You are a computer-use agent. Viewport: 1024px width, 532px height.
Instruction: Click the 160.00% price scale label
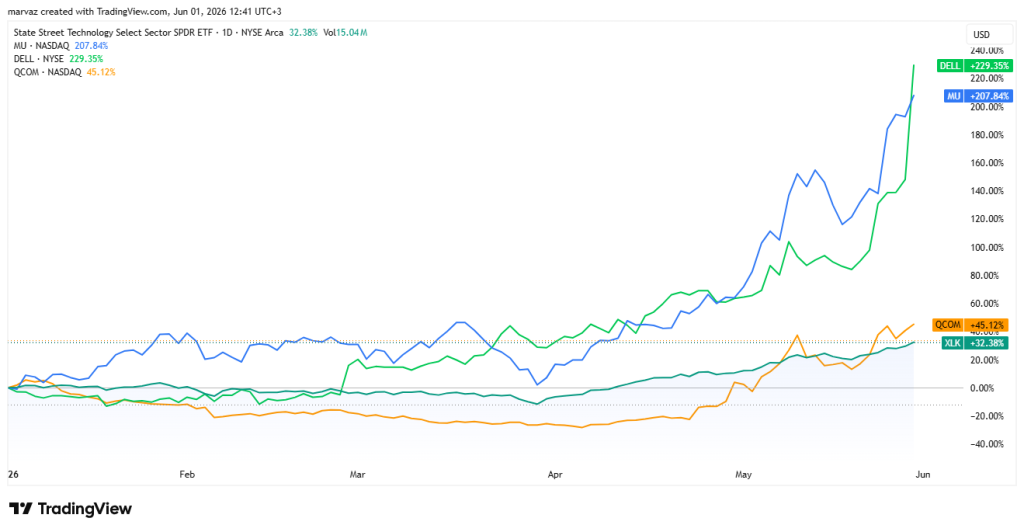[987, 163]
